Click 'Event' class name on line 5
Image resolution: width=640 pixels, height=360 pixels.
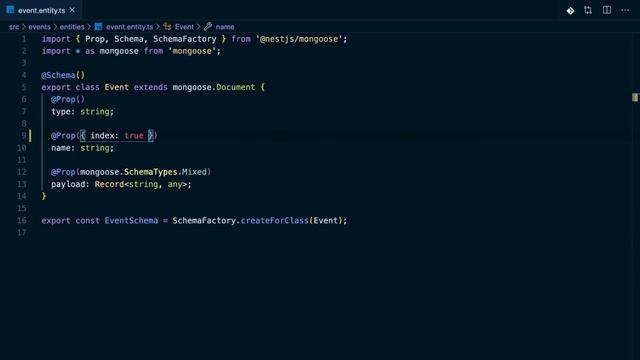click(116, 87)
